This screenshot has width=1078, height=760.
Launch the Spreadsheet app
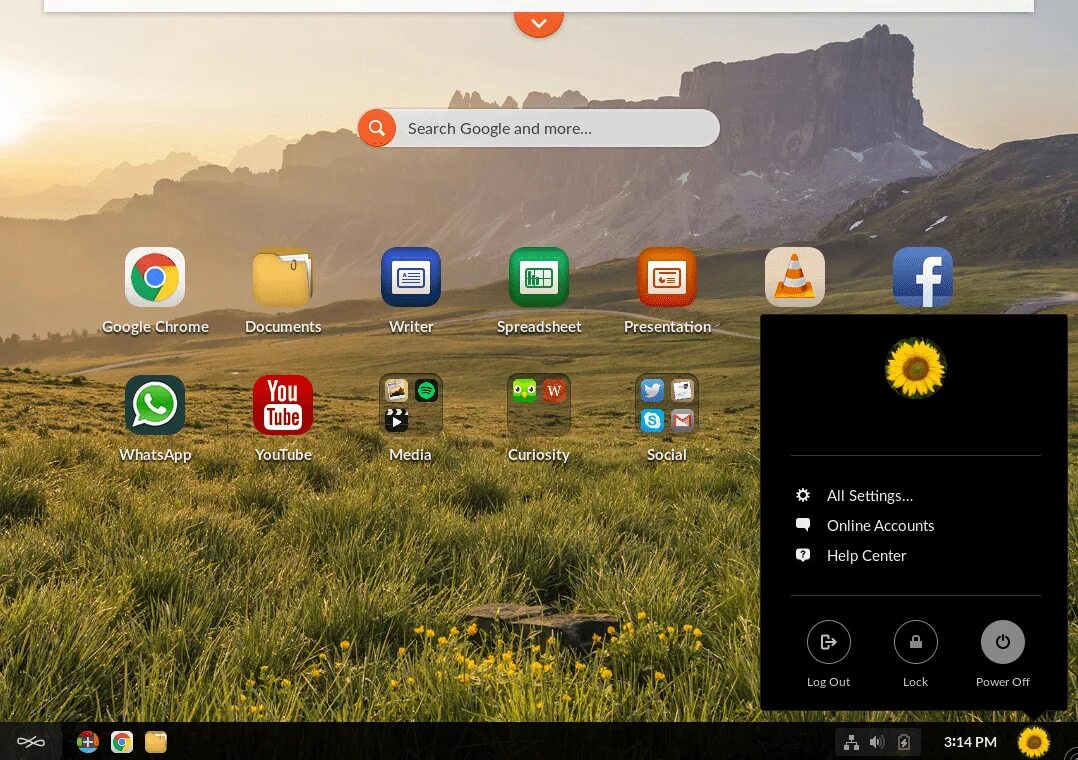[x=539, y=277]
